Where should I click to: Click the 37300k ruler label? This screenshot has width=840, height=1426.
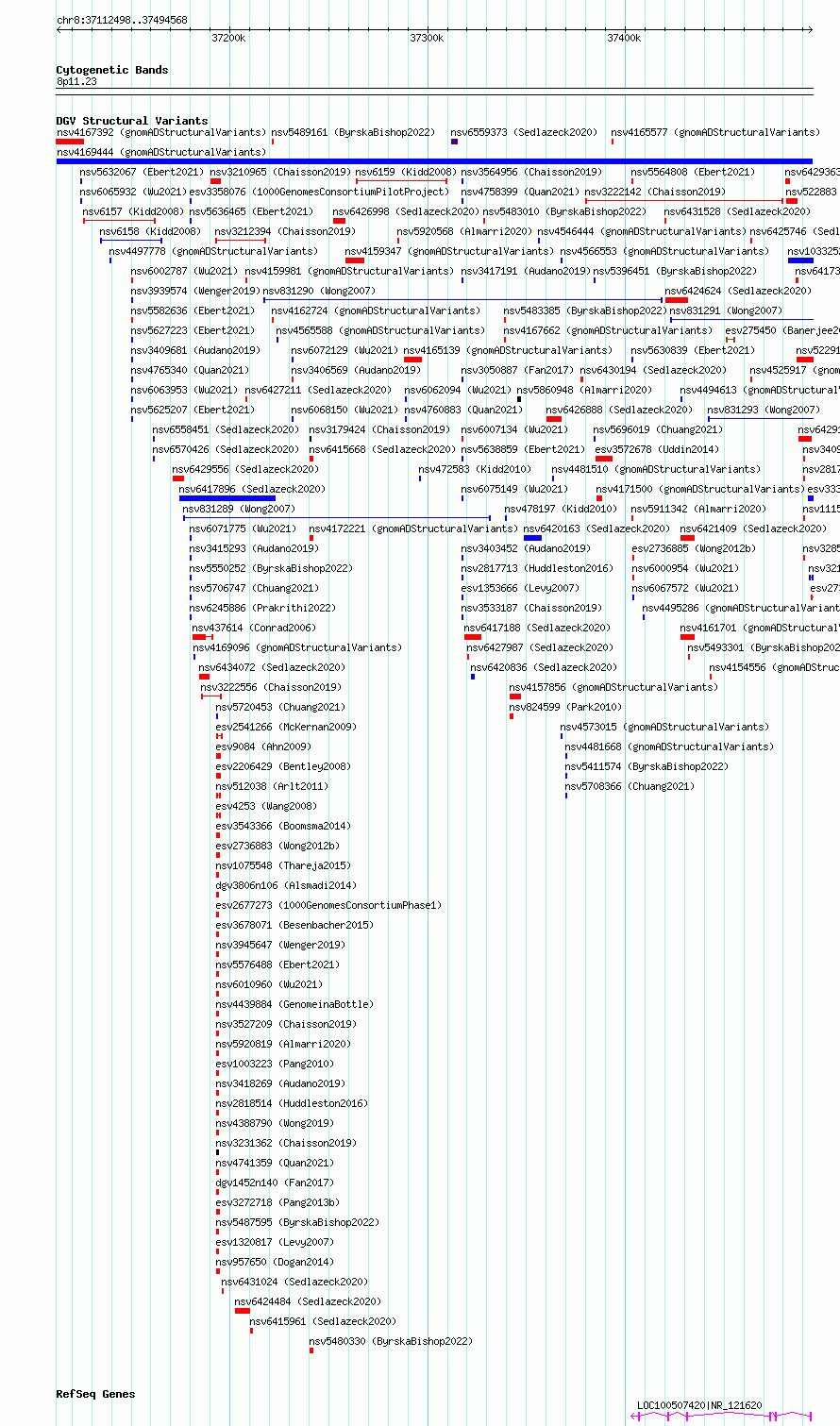(427, 38)
